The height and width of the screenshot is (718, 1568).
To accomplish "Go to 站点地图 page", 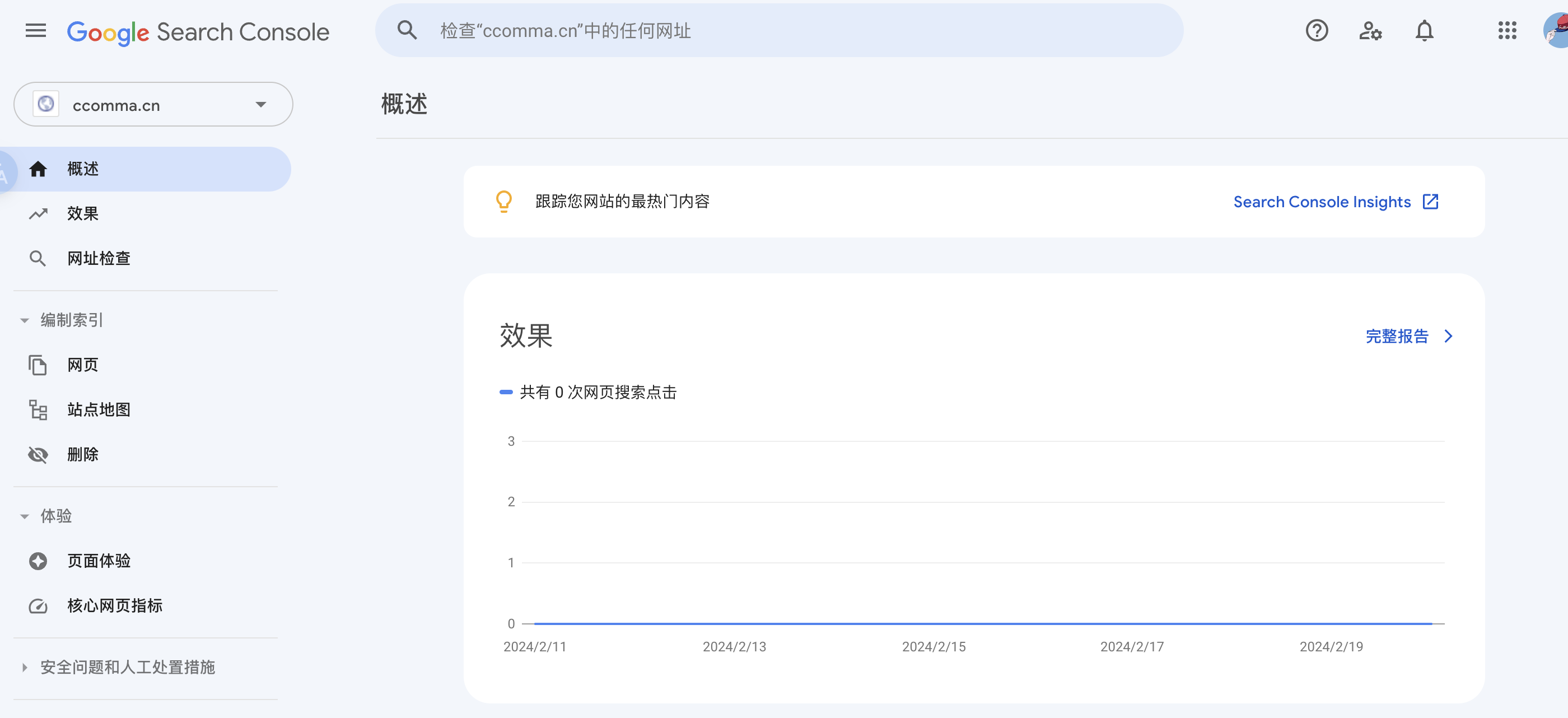I will pos(99,410).
